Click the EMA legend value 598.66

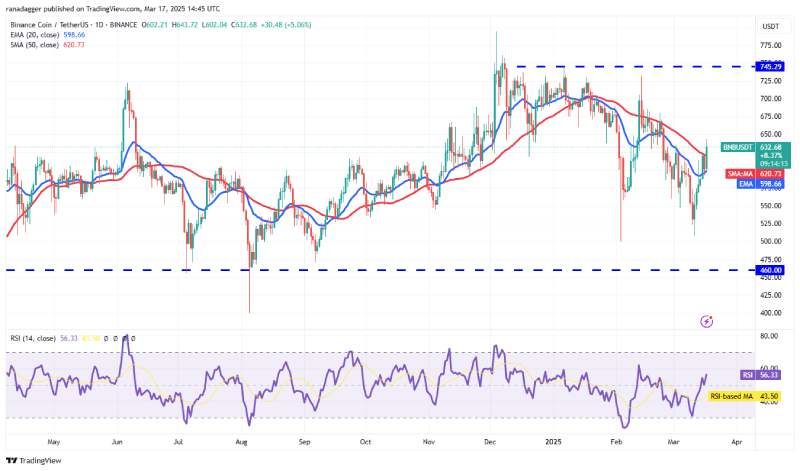coord(74,35)
